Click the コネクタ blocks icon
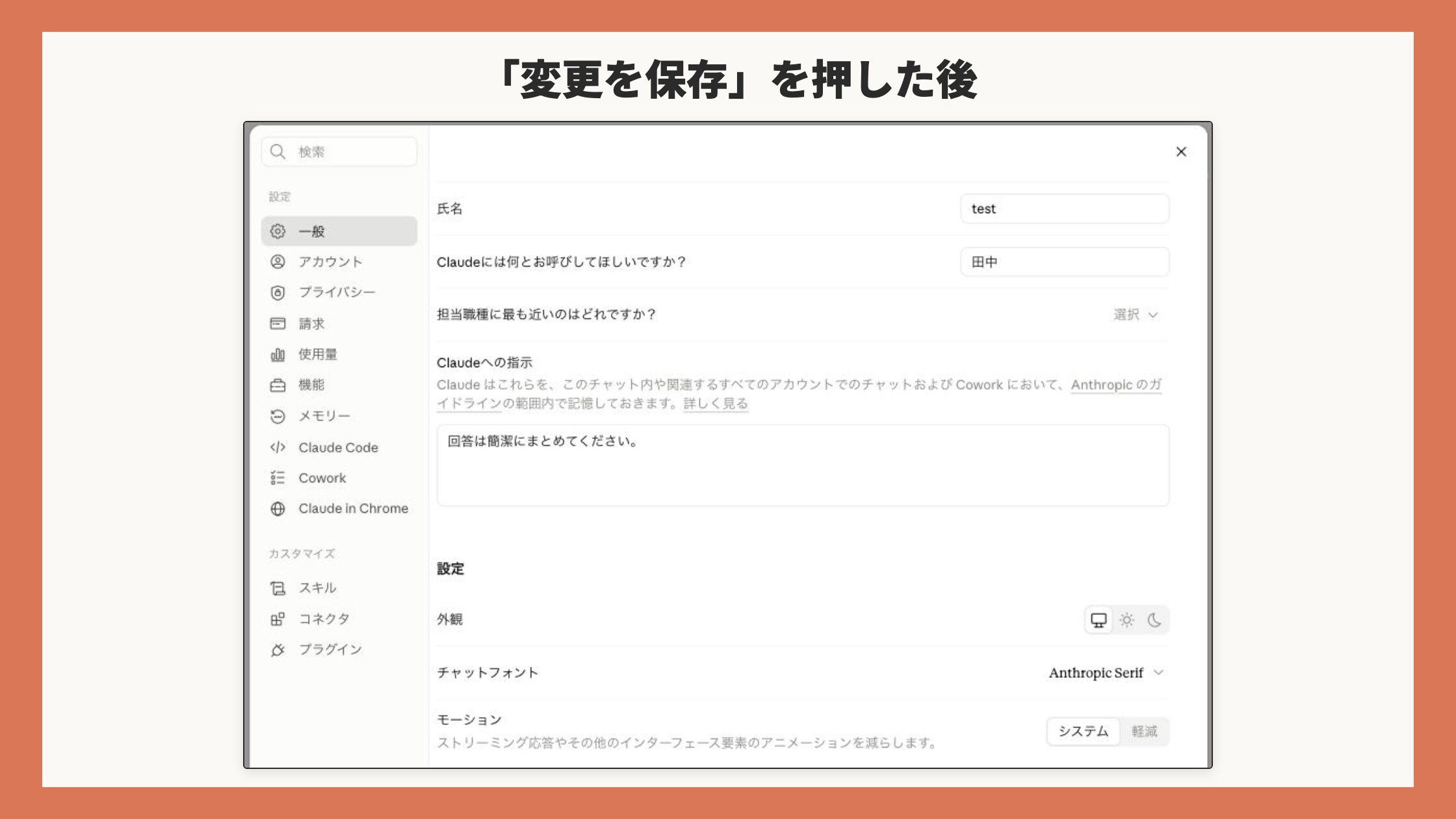 point(278,619)
